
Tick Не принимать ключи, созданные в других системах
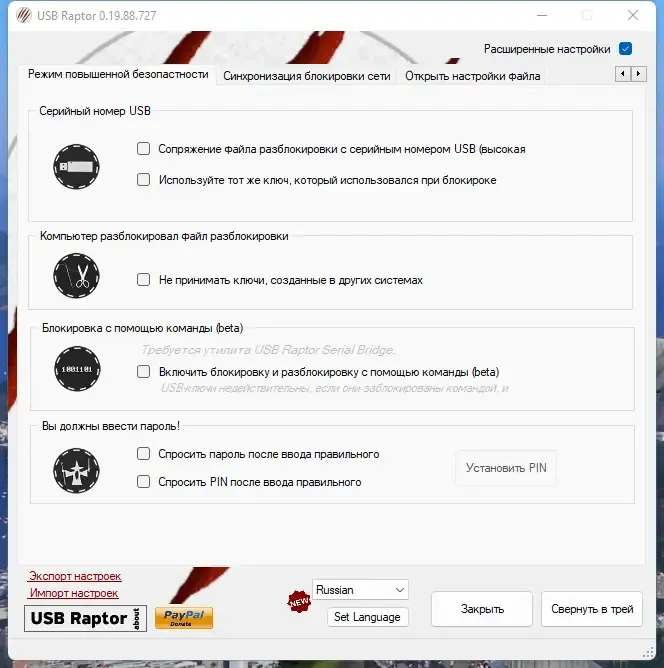point(144,279)
